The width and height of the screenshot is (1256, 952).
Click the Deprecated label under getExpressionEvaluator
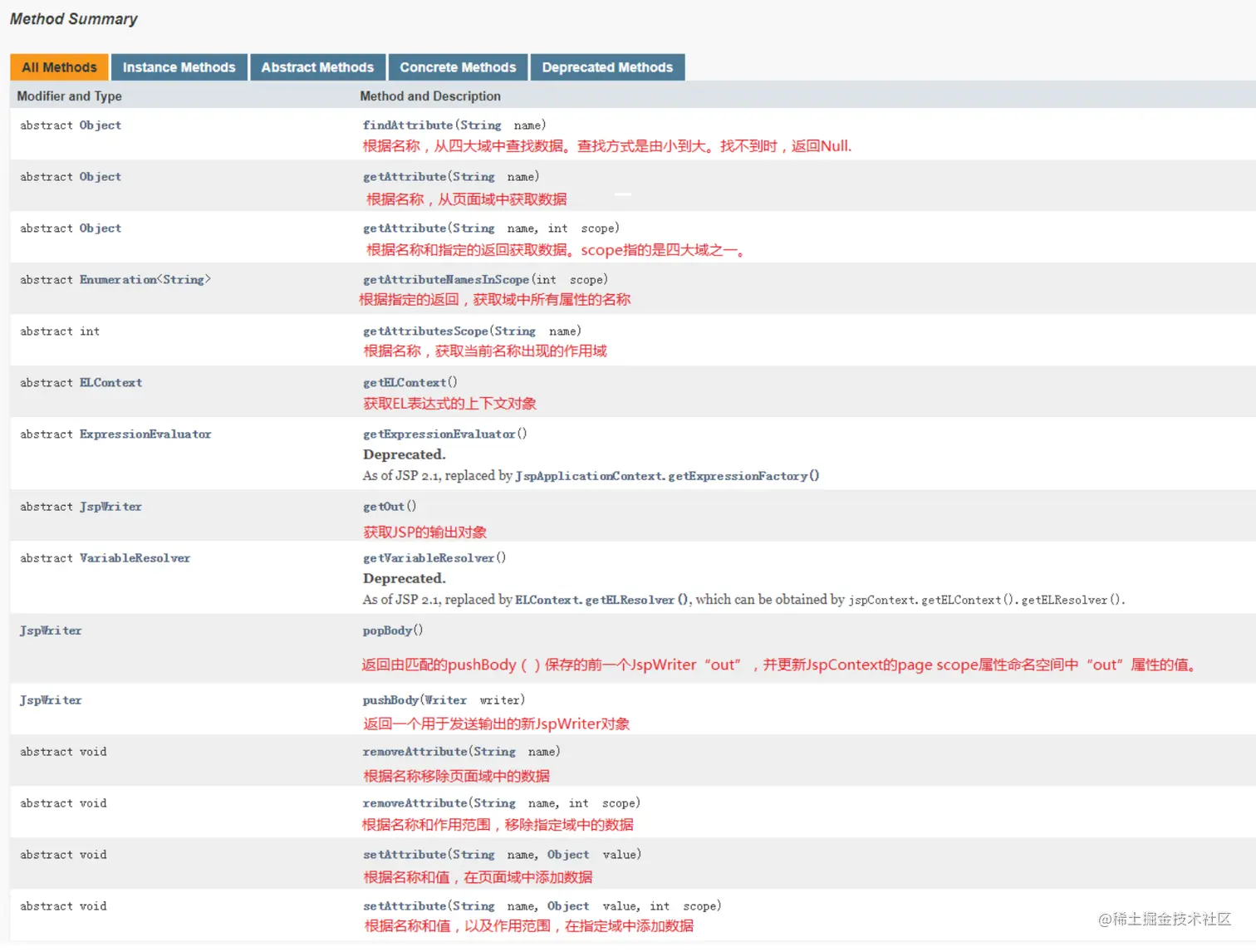405,454
